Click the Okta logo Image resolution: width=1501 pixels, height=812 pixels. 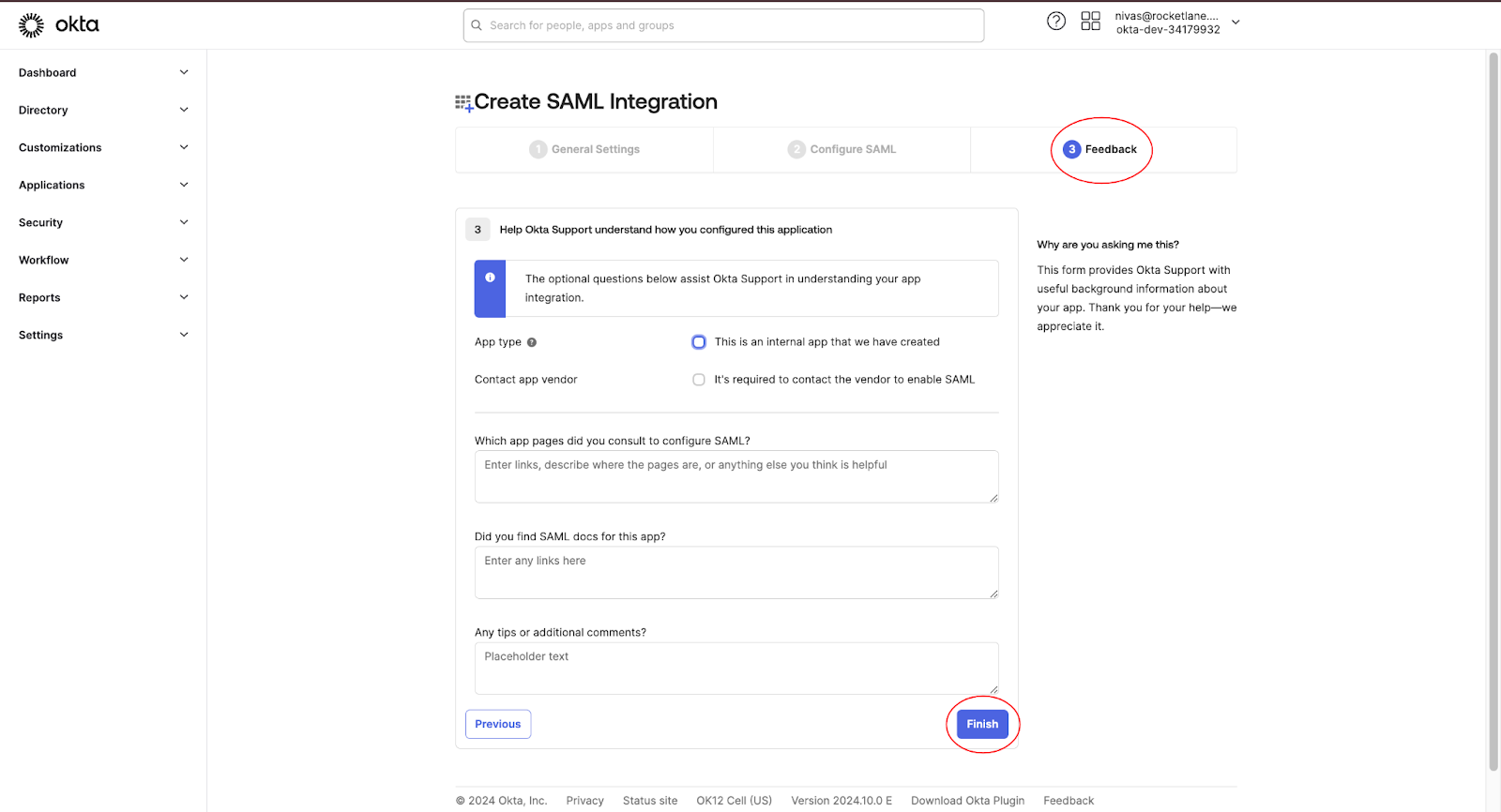point(58,24)
